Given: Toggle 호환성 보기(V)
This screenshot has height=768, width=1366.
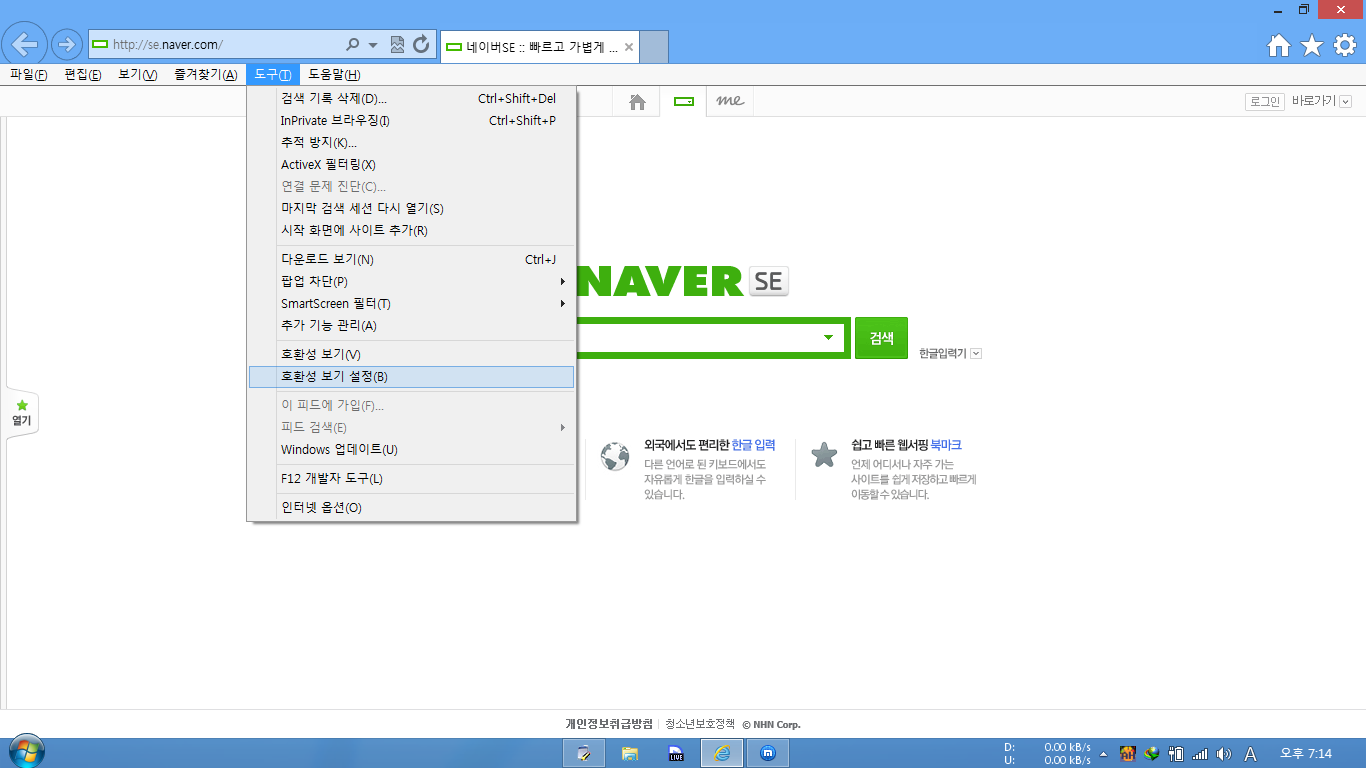Looking at the screenshot, I should [412, 354].
